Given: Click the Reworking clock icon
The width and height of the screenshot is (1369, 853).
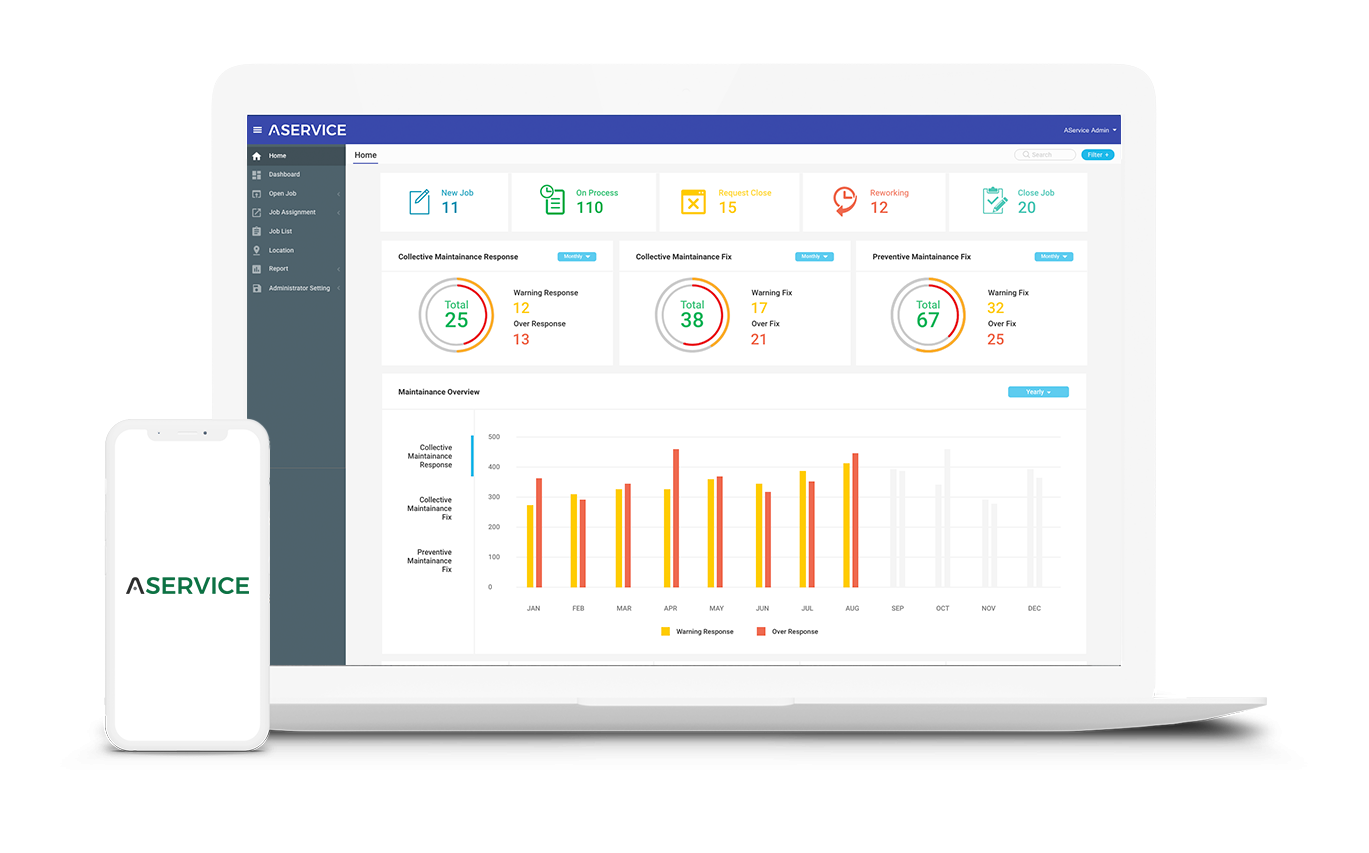Looking at the screenshot, I should tap(843, 200).
